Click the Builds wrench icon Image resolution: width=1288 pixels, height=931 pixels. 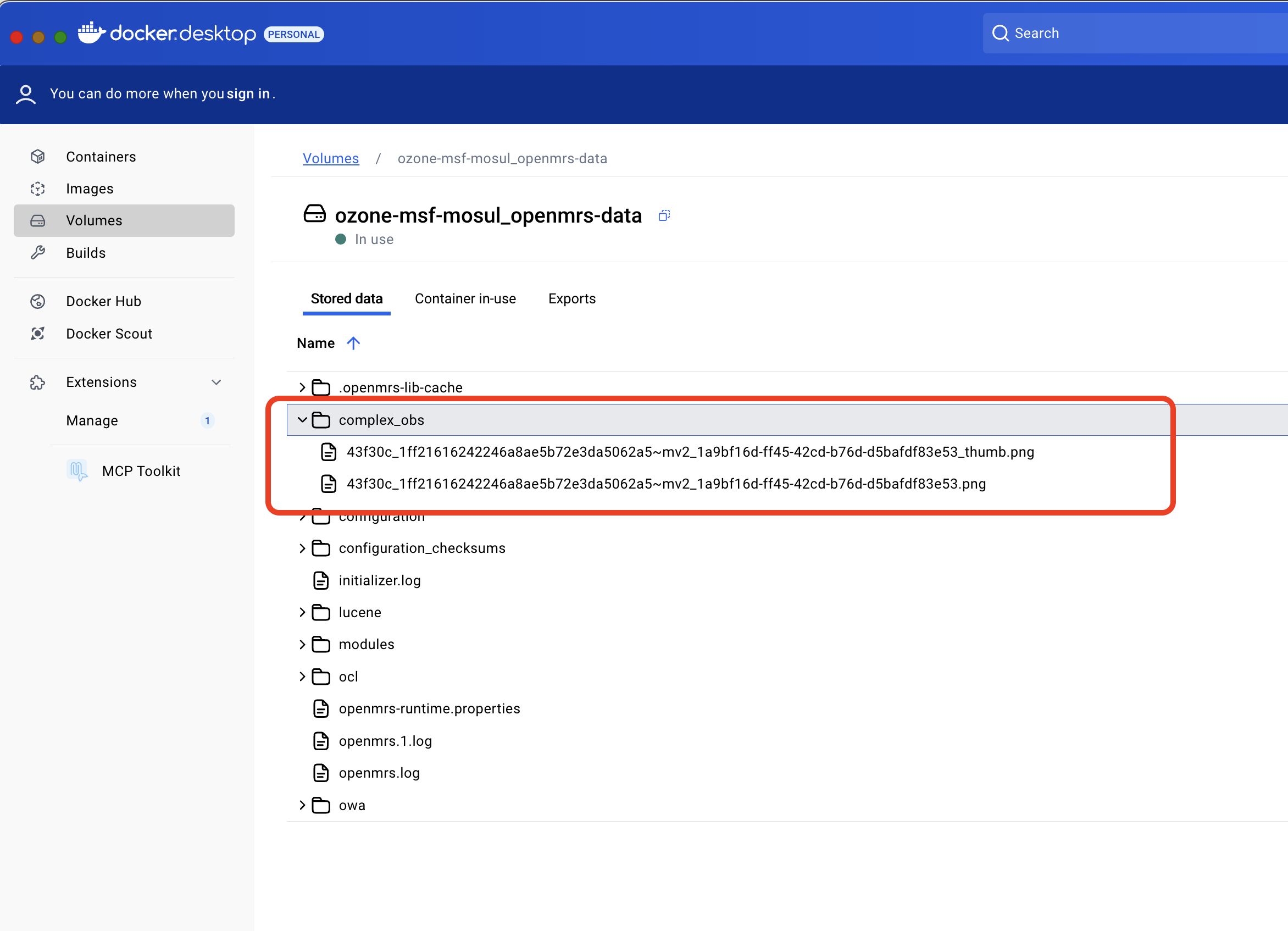point(38,252)
